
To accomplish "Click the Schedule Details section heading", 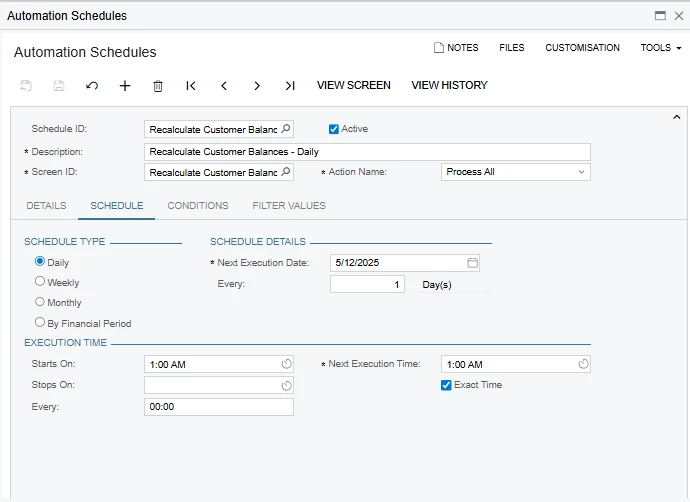I will (x=258, y=242).
